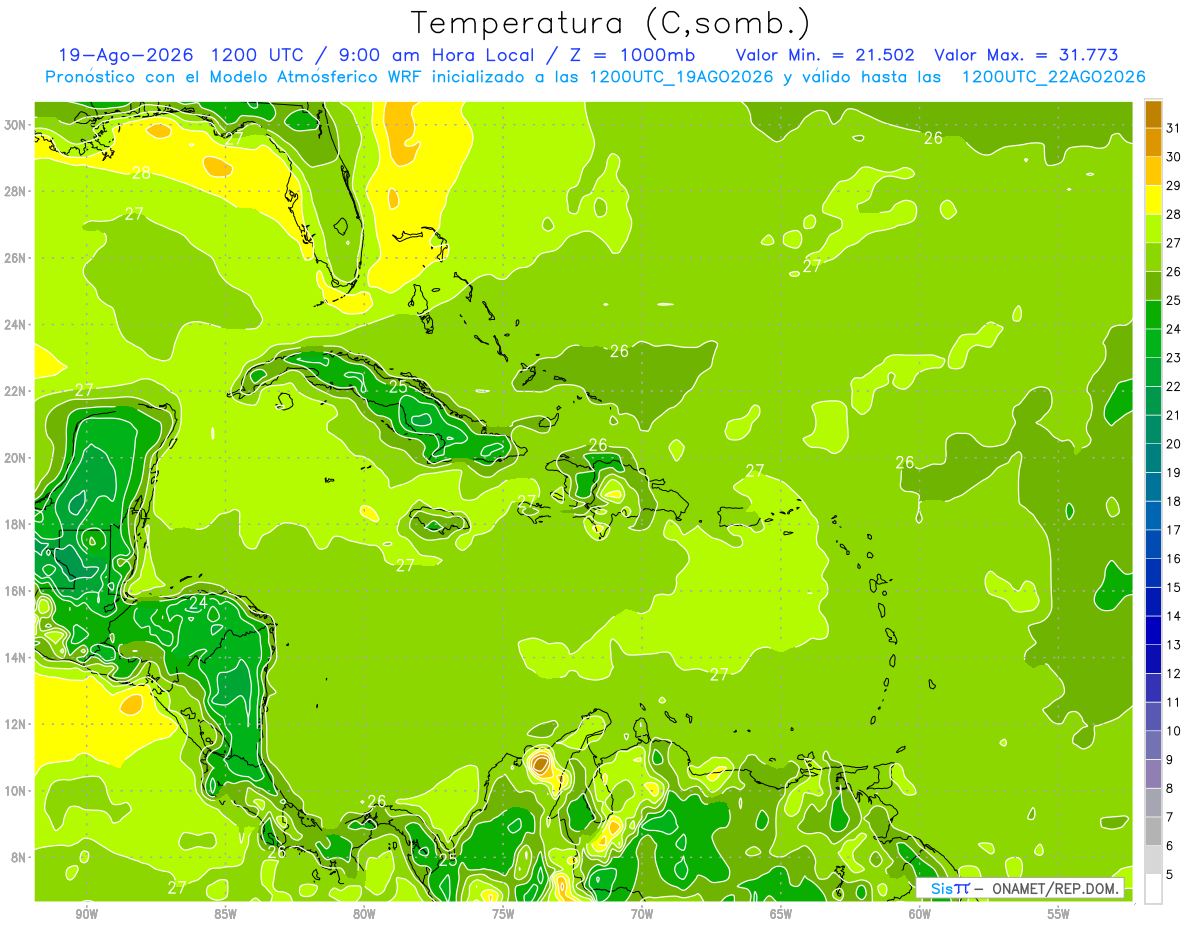This screenshot has width=1200, height=927.
Task: Click the "14N" latitude axis label
Action: point(17,657)
